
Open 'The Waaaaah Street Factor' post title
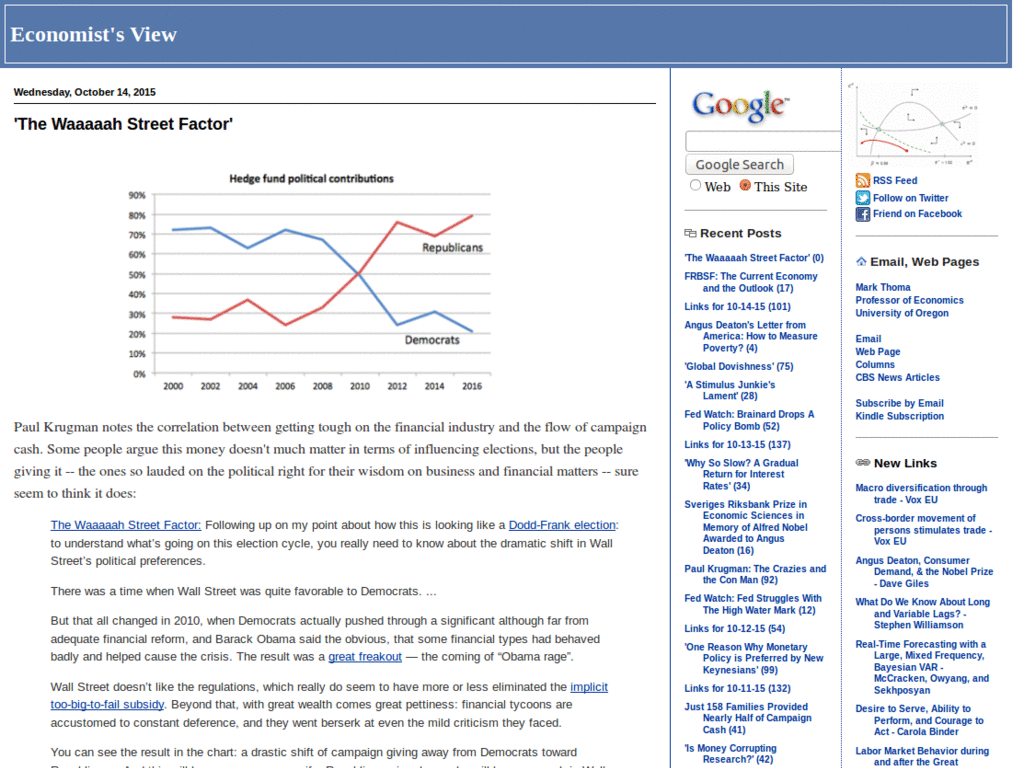(x=123, y=124)
